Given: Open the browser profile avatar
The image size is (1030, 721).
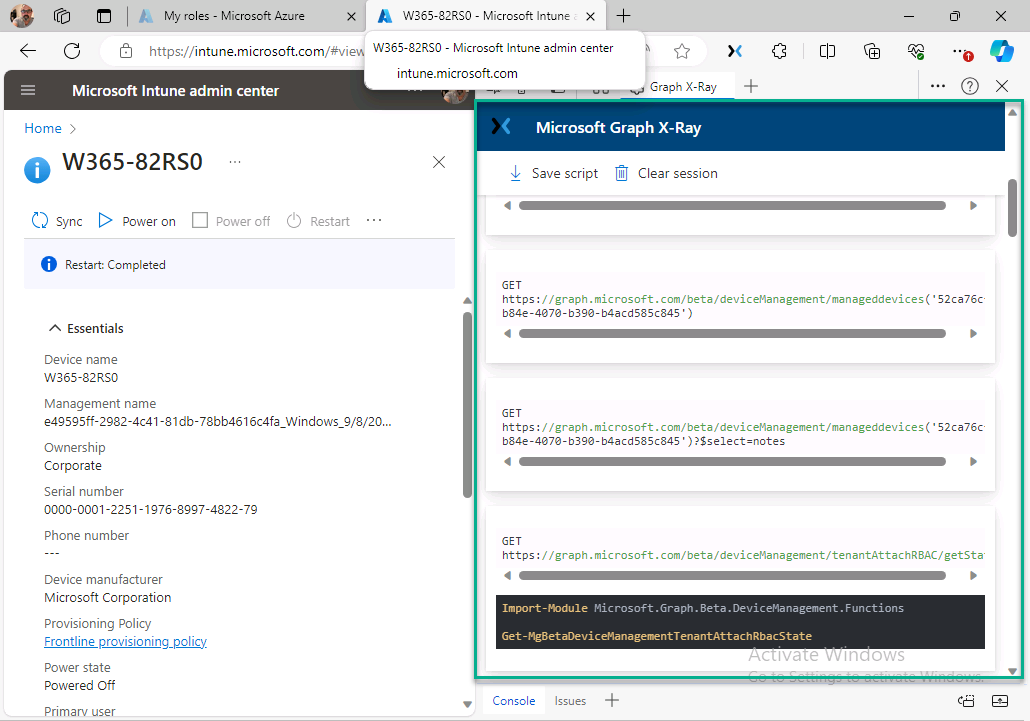Looking at the screenshot, I should click(x=22, y=16).
